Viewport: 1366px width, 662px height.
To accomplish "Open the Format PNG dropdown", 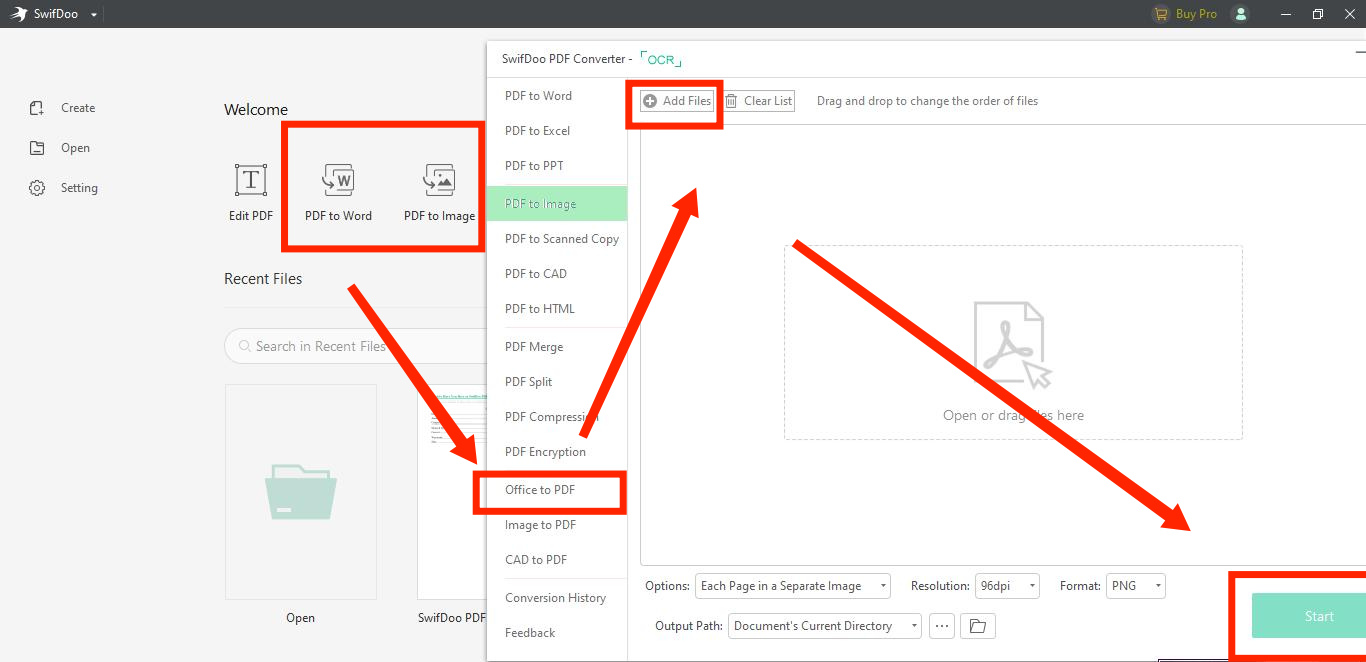I will [1136, 586].
